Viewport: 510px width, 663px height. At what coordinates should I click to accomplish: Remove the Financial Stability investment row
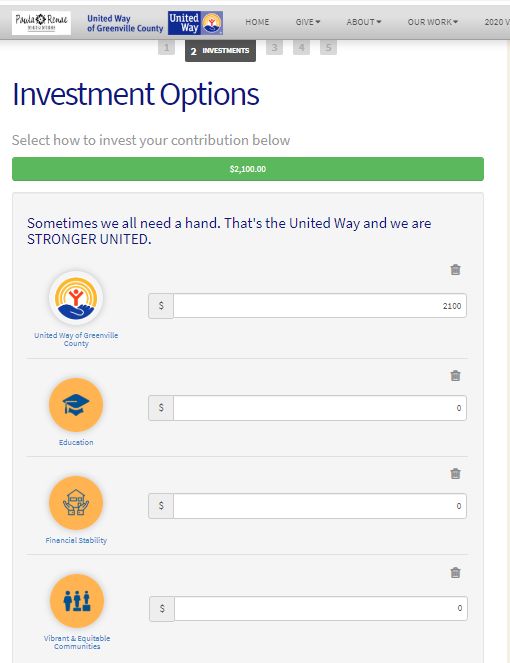click(x=455, y=474)
